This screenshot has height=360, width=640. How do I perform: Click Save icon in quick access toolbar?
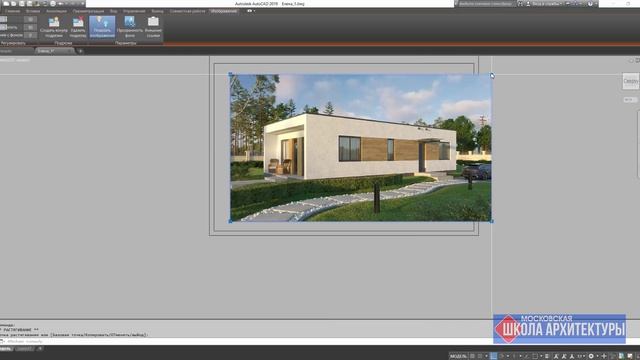click(22, 4)
